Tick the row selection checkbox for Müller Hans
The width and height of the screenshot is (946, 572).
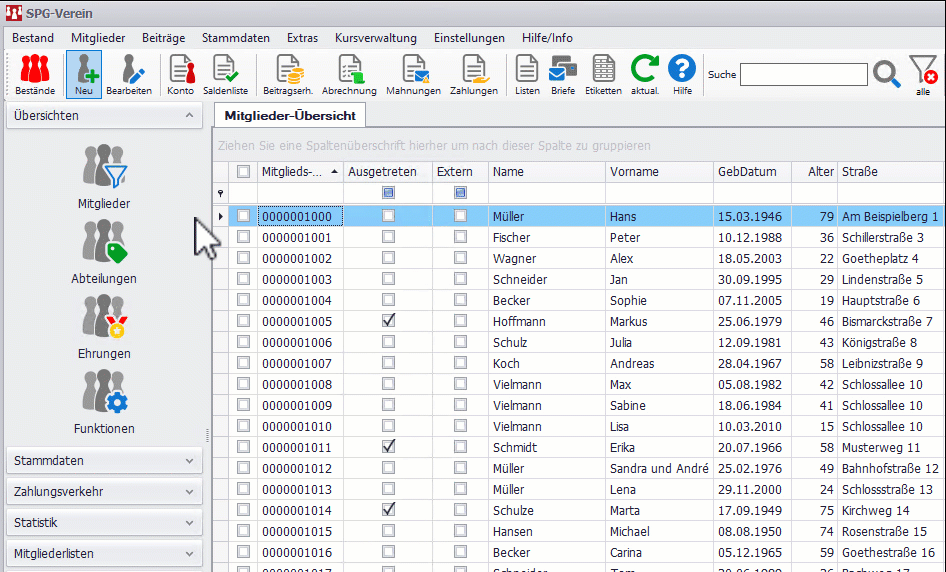click(243, 216)
